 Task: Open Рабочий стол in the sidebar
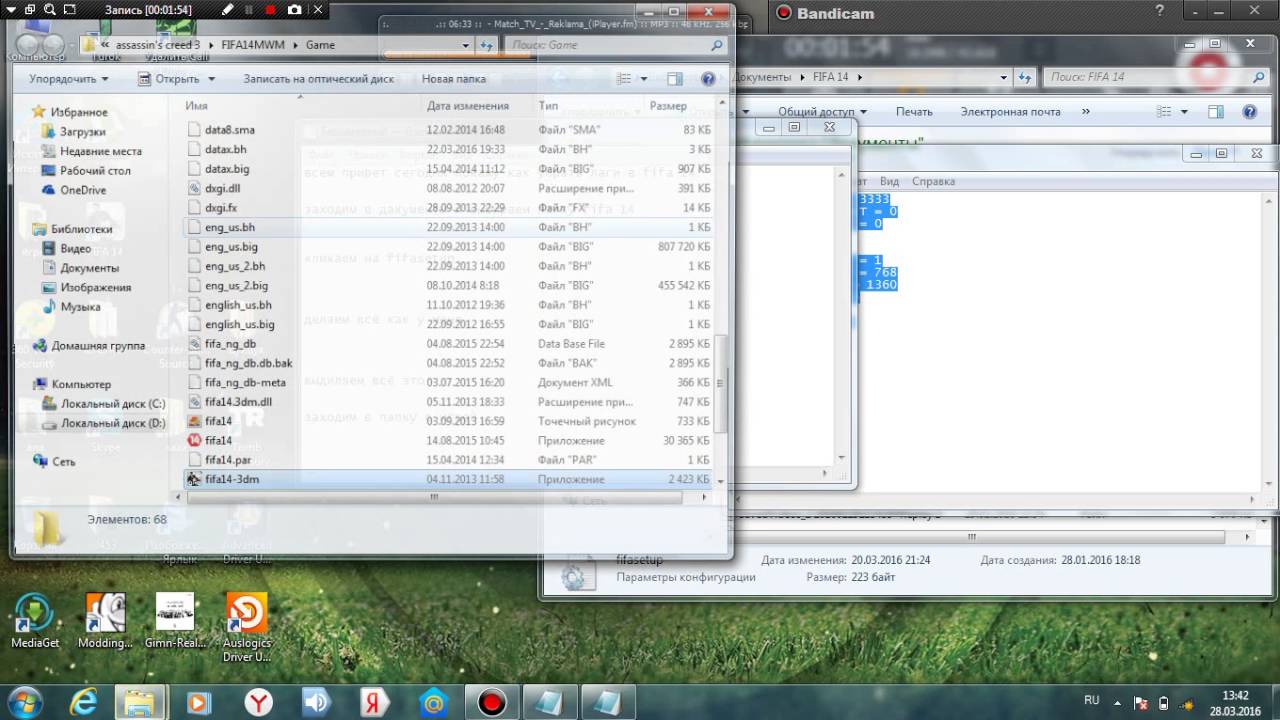pyautogui.click(x=95, y=171)
